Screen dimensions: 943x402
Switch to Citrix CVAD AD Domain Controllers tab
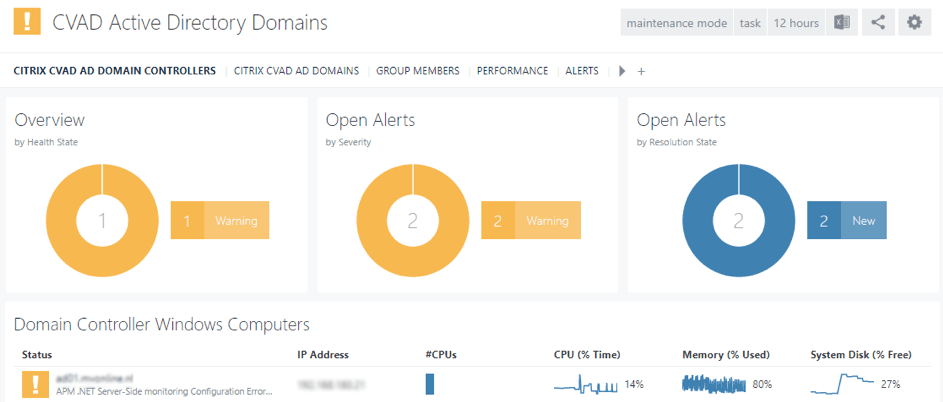tap(114, 71)
